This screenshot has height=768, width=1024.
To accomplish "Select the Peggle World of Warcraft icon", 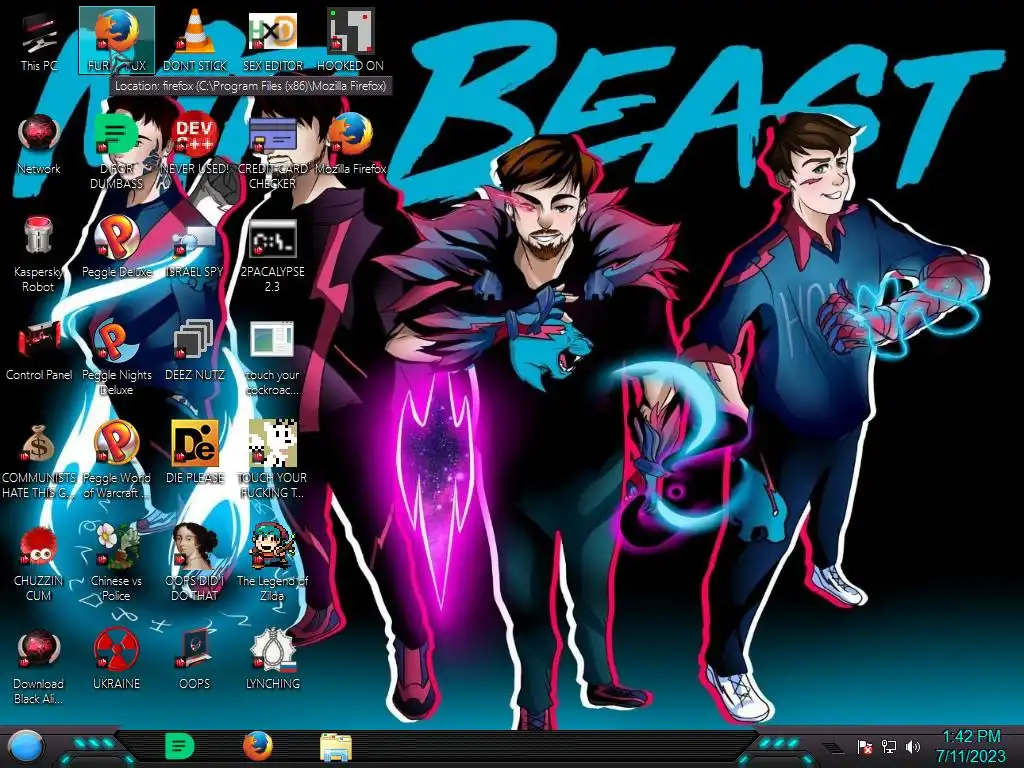I will click(x=117, y=460).
